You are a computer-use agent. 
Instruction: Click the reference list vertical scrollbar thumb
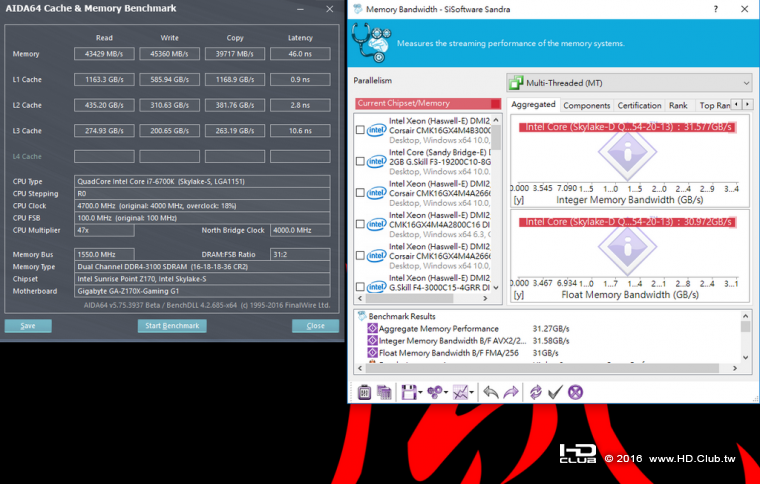click(496, 137)
